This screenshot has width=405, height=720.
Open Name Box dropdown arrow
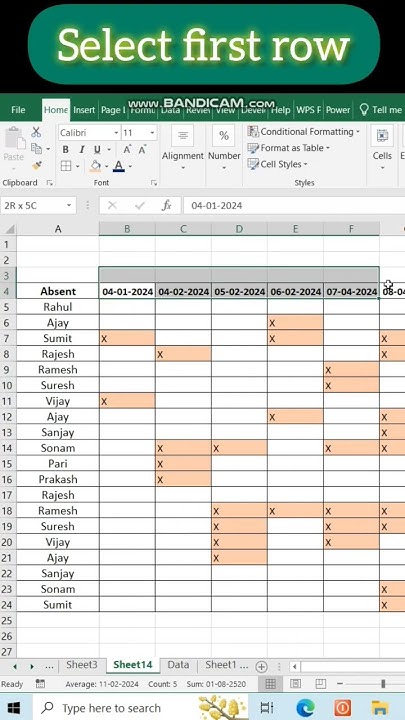69,205
